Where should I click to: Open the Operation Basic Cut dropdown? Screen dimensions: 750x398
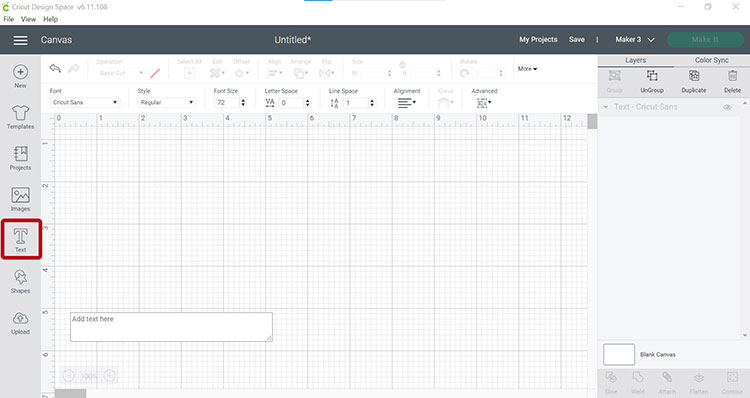(x=121, y=73)
